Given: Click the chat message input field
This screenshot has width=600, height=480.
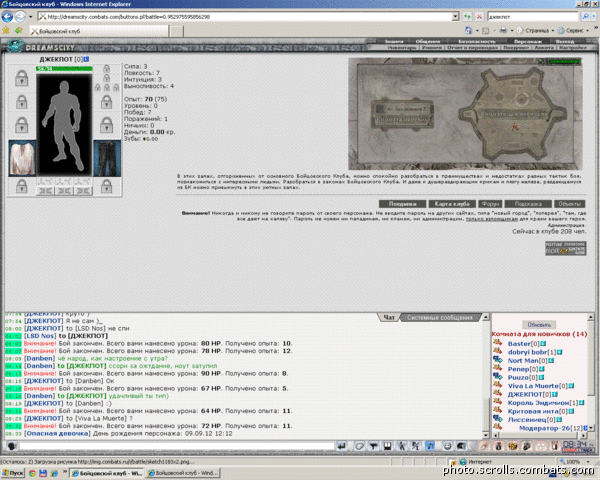Looking at the screenshot, I should pos(177,446).
